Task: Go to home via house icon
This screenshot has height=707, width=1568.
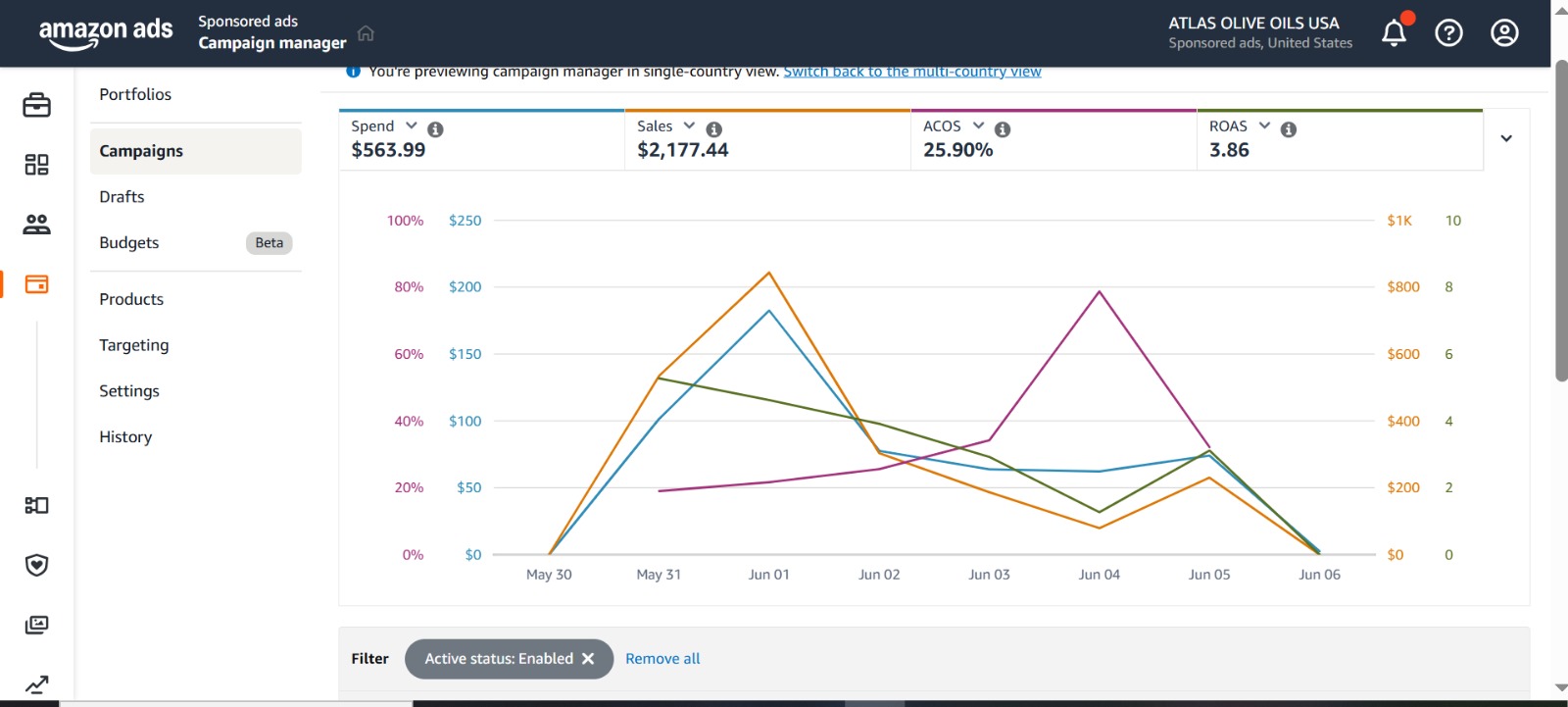Action: 366,33
